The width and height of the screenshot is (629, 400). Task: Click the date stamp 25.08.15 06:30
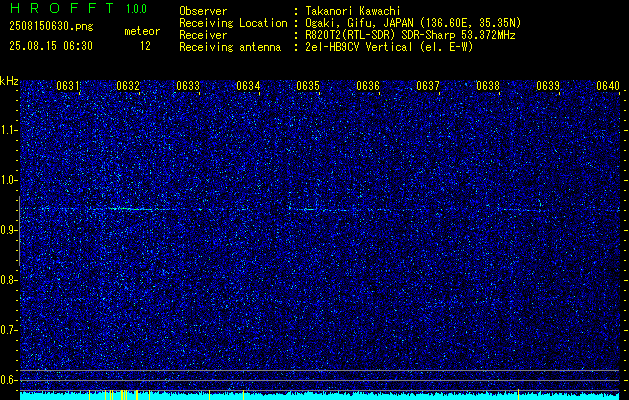click(x=51, y=46)
